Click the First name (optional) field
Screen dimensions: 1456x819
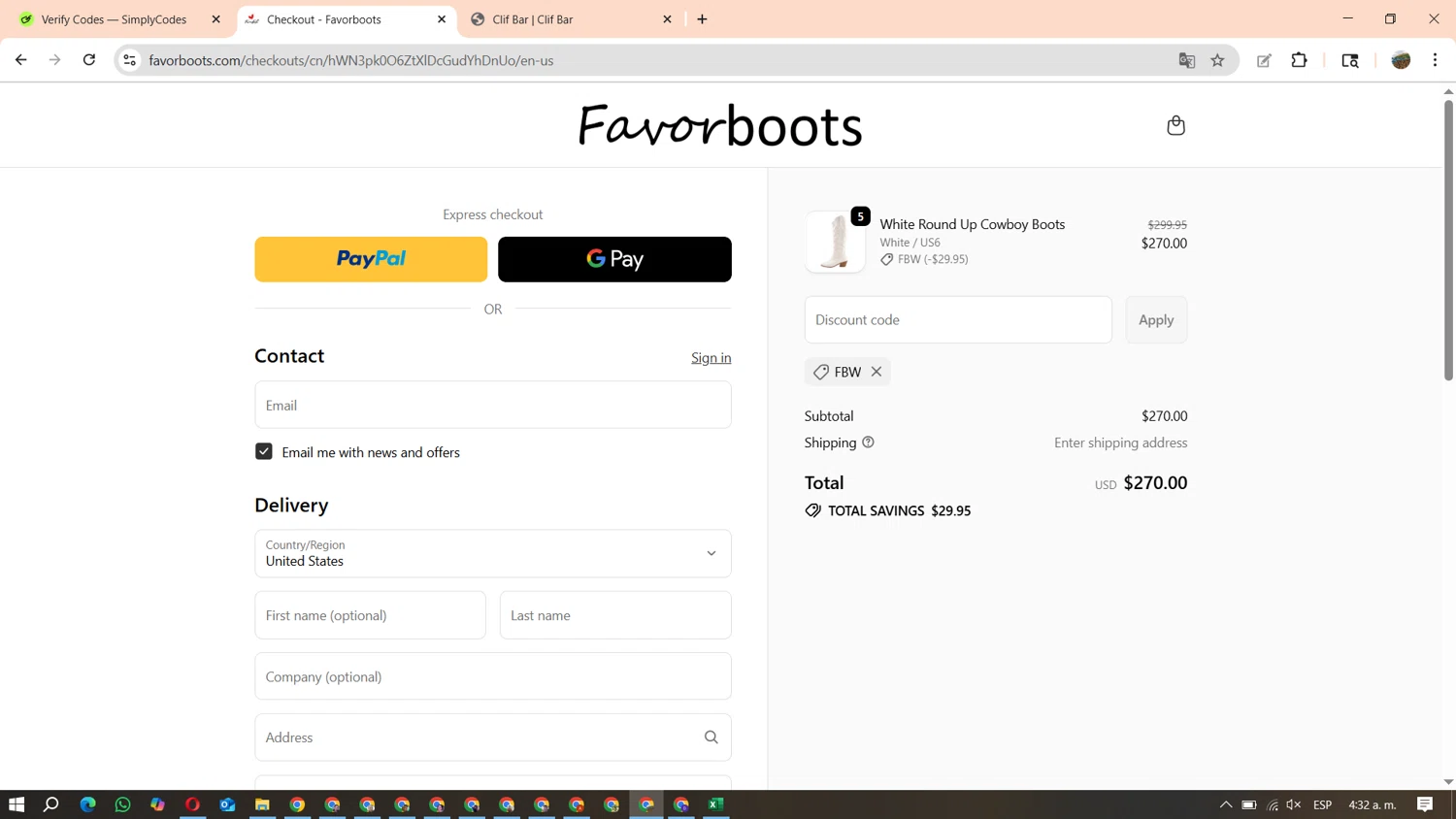pos(370,615)
